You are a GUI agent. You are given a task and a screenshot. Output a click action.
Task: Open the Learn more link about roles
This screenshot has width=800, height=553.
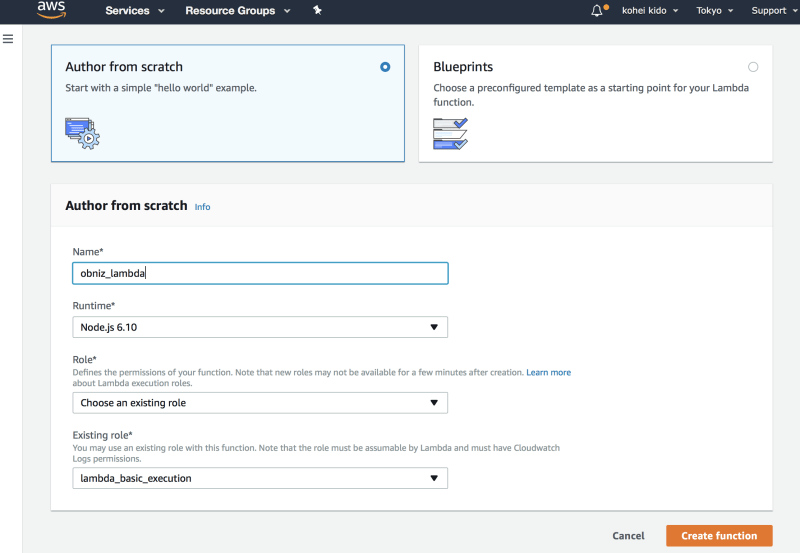coord(548,372)
